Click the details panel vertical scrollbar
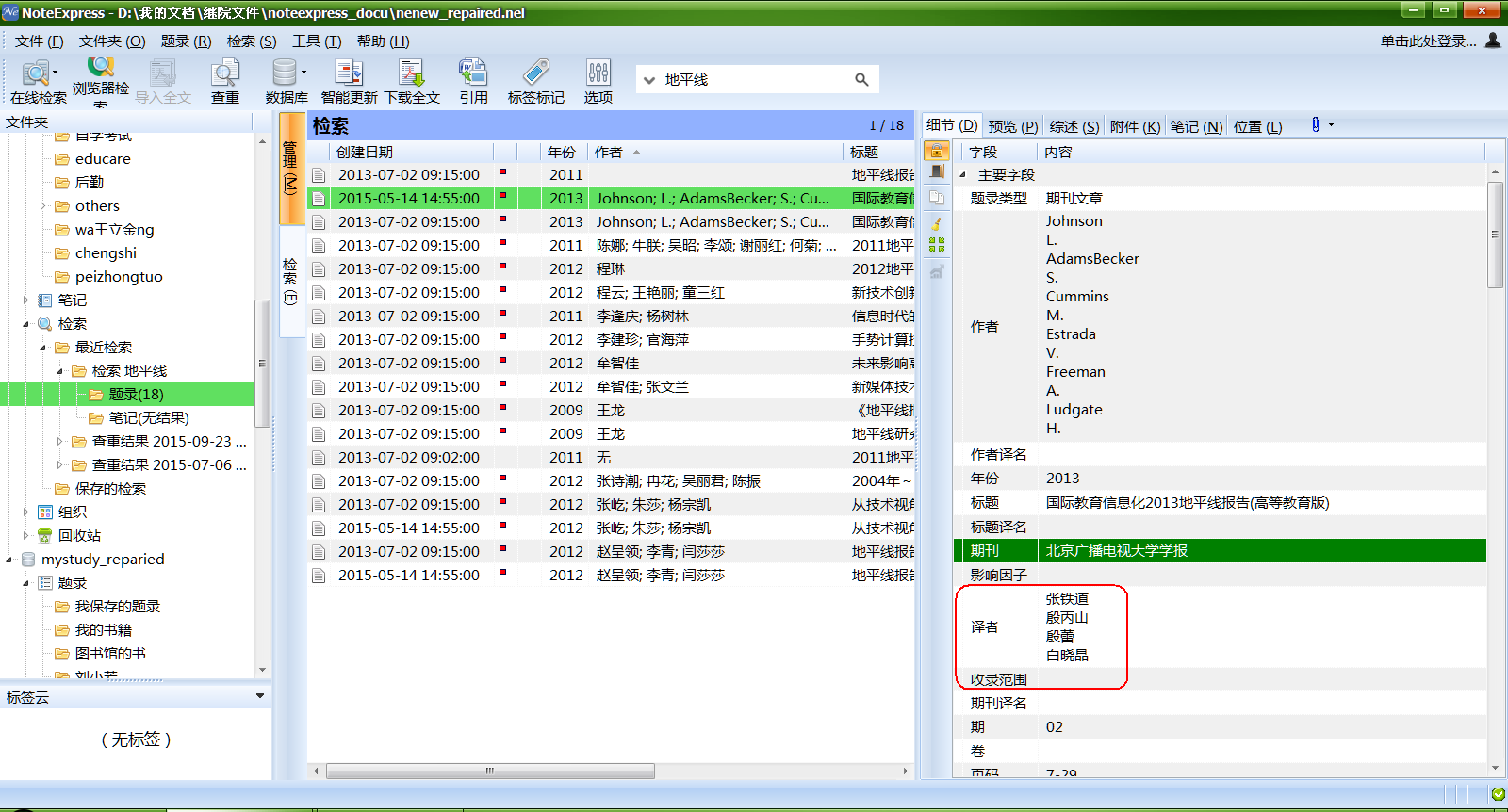This screenshot has width=1508, height=812. 1495,235
